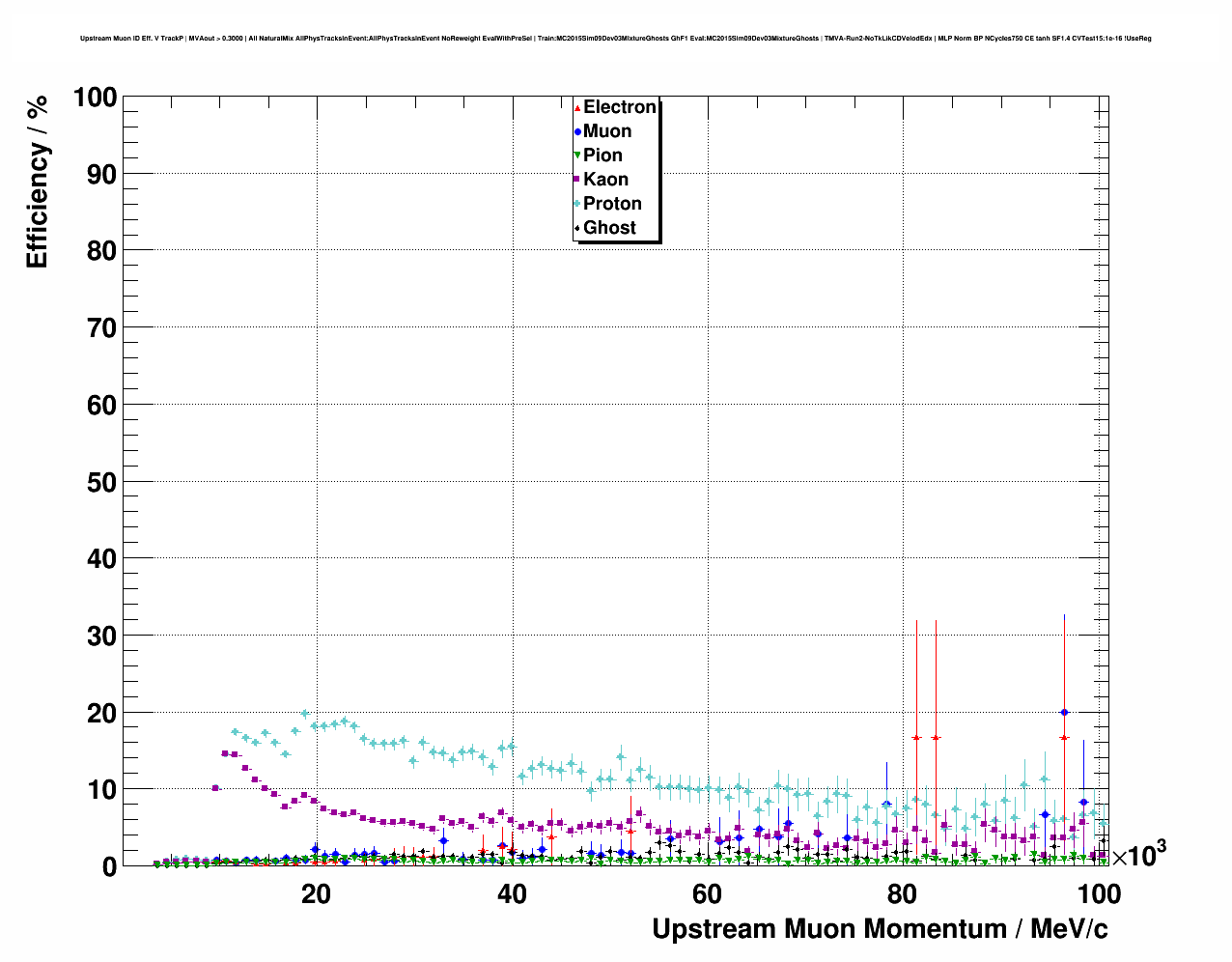Click x-axis label 60
Image resolution: width=1232 pixels, height=962 pixels.
click(x=708, y=894)
